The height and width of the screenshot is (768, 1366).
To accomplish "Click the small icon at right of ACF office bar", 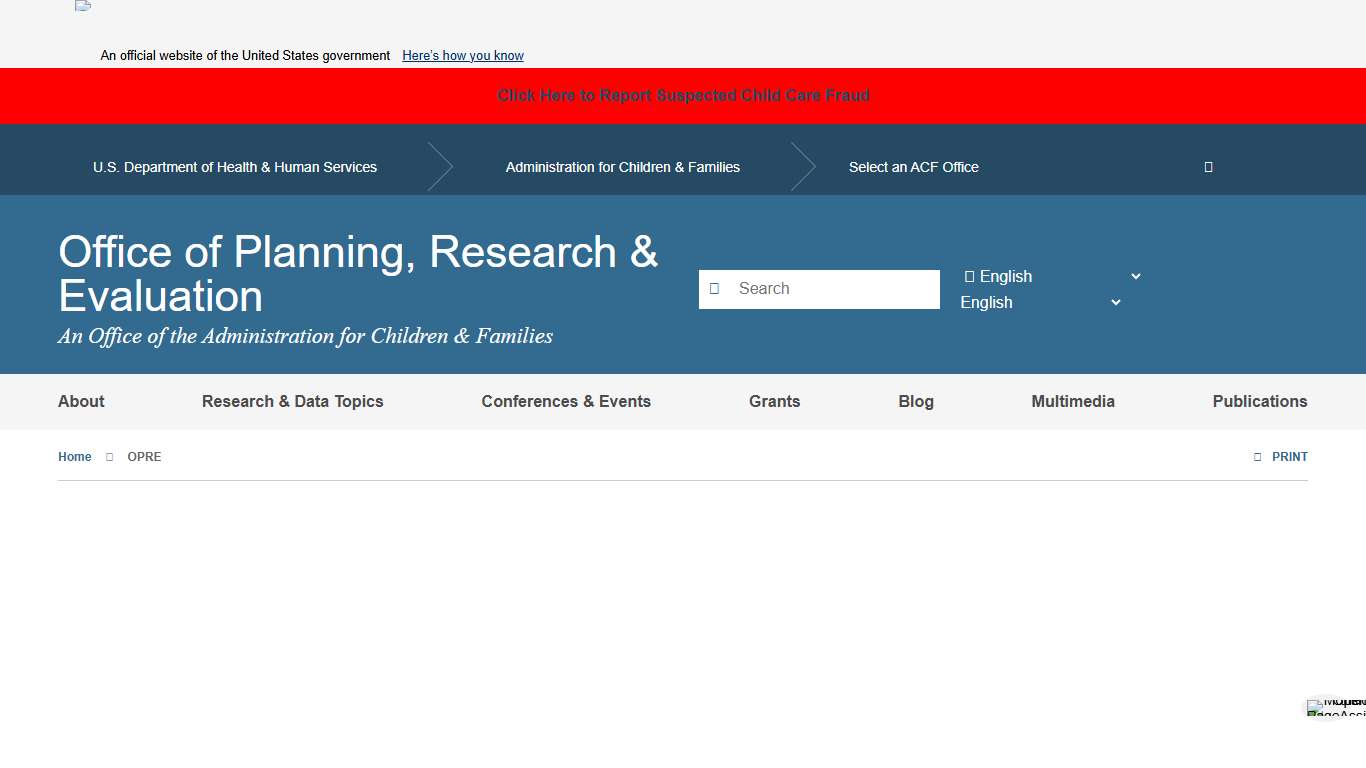I will tap(1208, 167).
